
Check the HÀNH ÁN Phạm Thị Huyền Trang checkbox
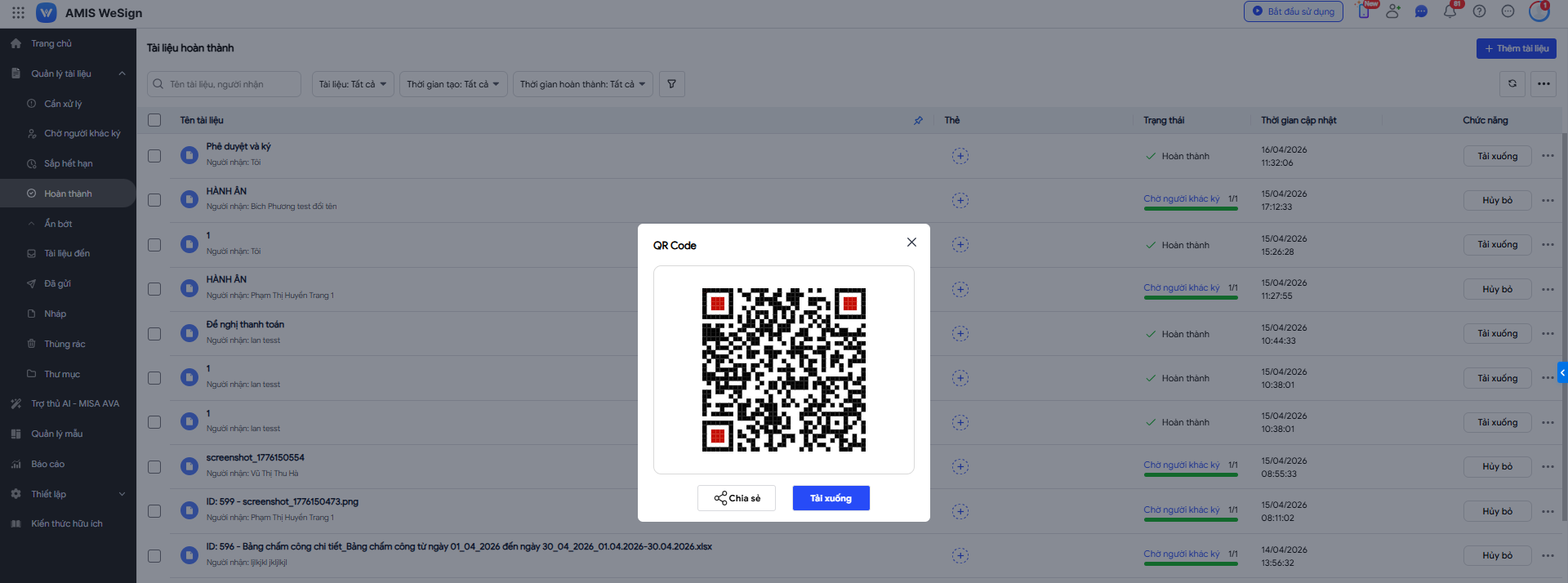(x=154, y=289)
